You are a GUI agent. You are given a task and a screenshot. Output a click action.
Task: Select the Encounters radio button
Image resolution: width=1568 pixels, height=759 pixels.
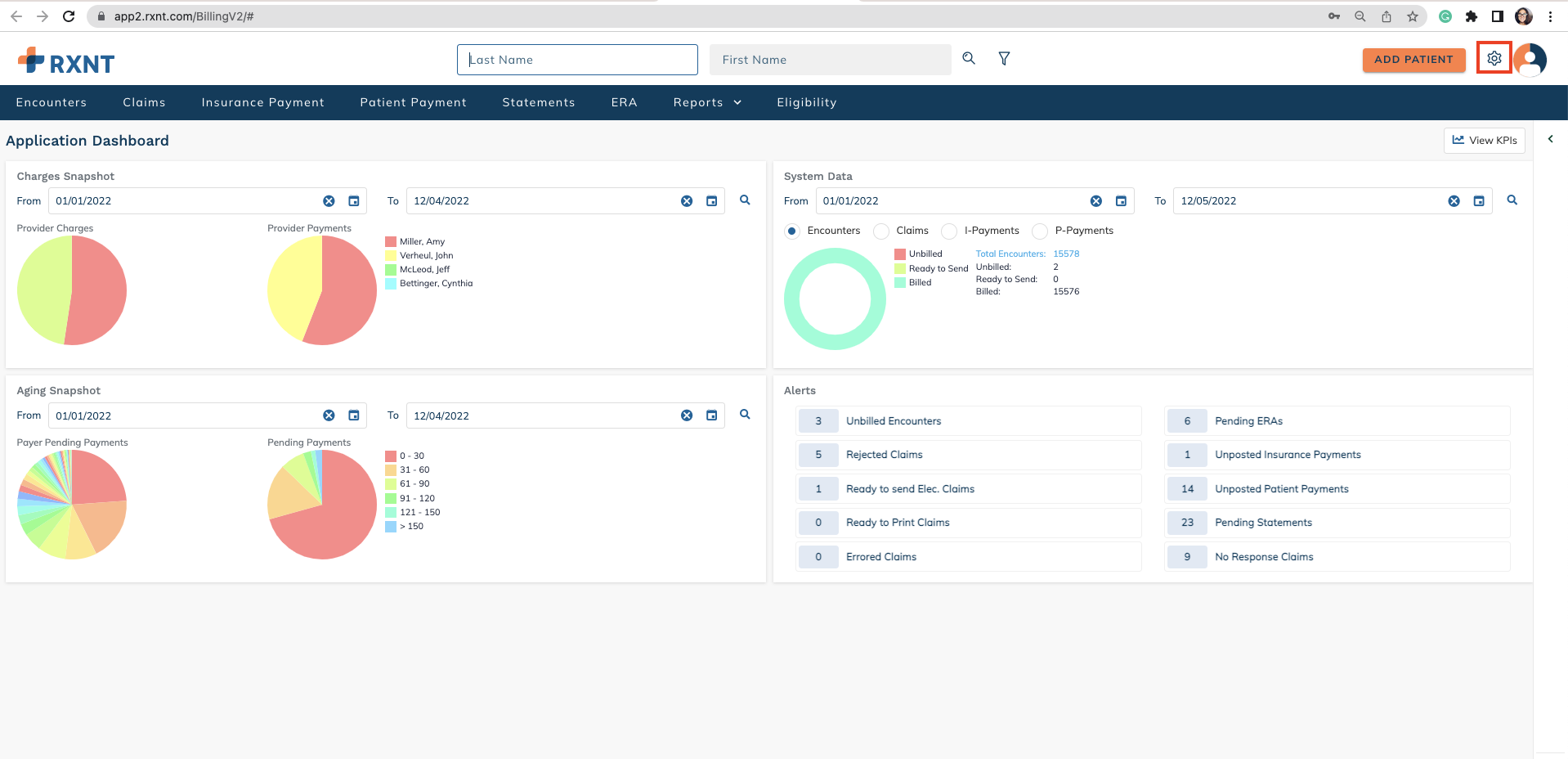point(792,231)
